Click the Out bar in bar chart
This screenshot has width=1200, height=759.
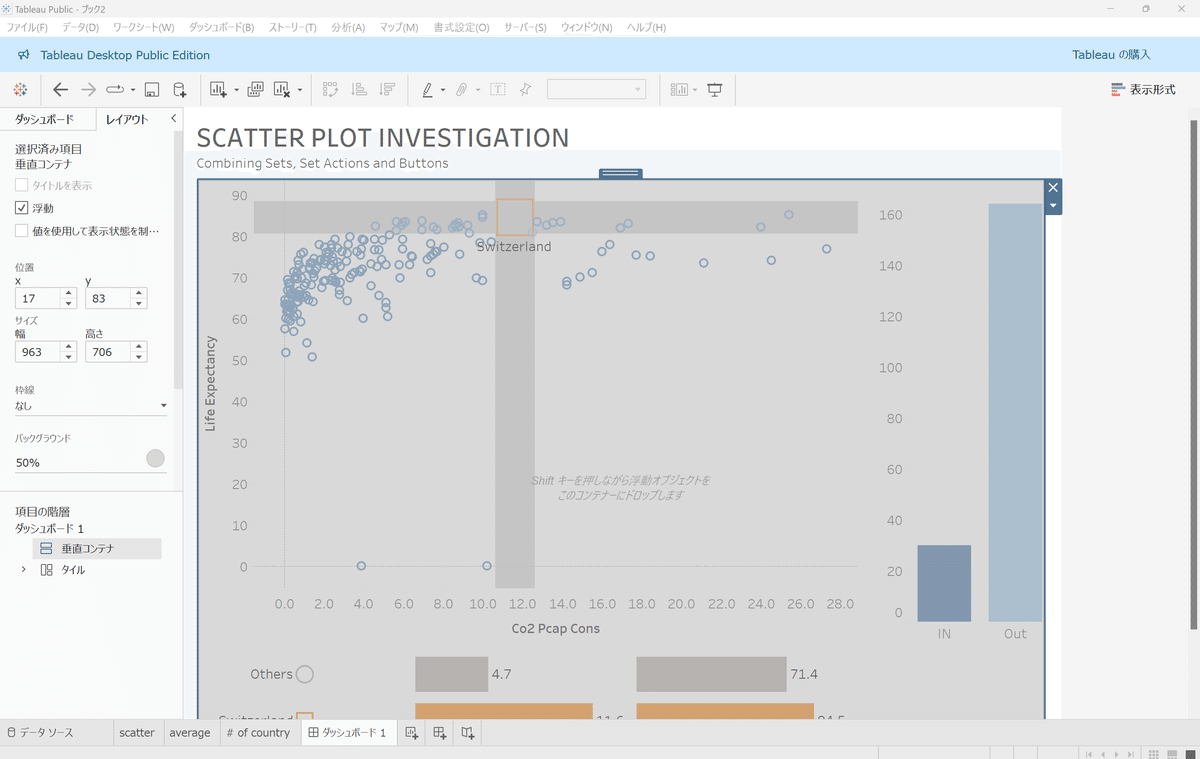pos(1015,413)
